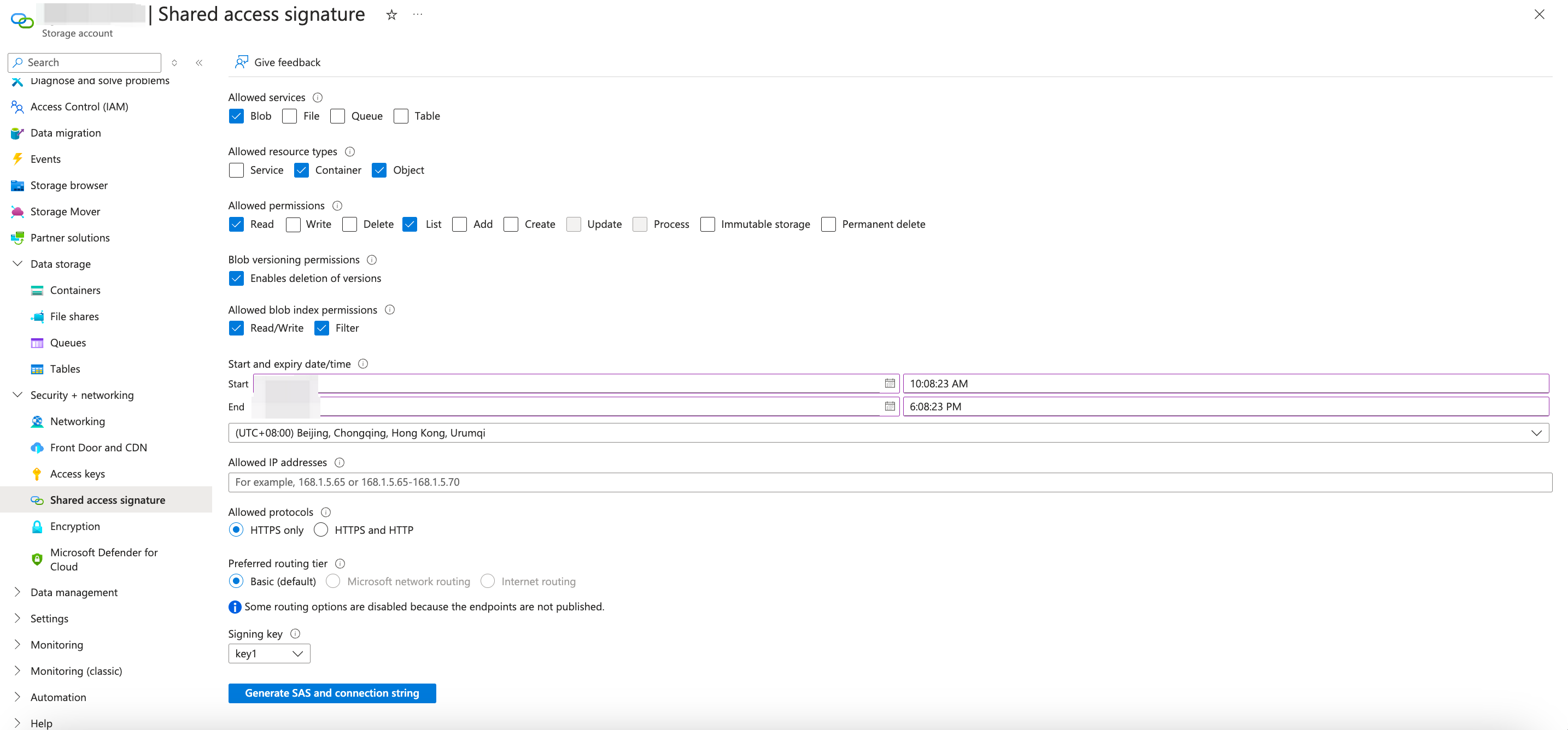Uncheck the List permission
This screenshot has width=1568, height=730.
[409, 225]
